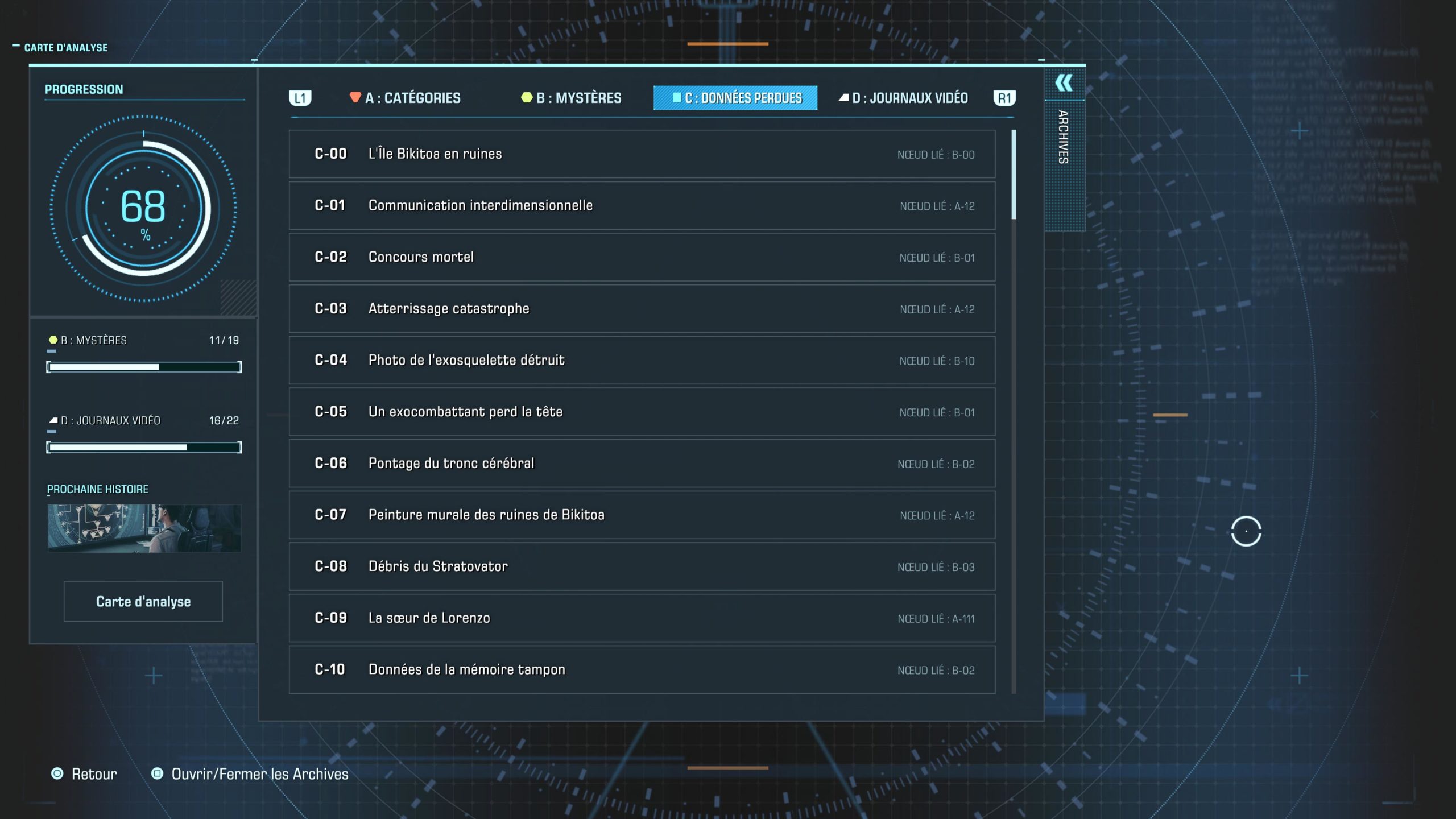Screen dimensions: 1456x819
Task: Open entry C-05 Un exocombattant perd la tête
Action: 642,412
